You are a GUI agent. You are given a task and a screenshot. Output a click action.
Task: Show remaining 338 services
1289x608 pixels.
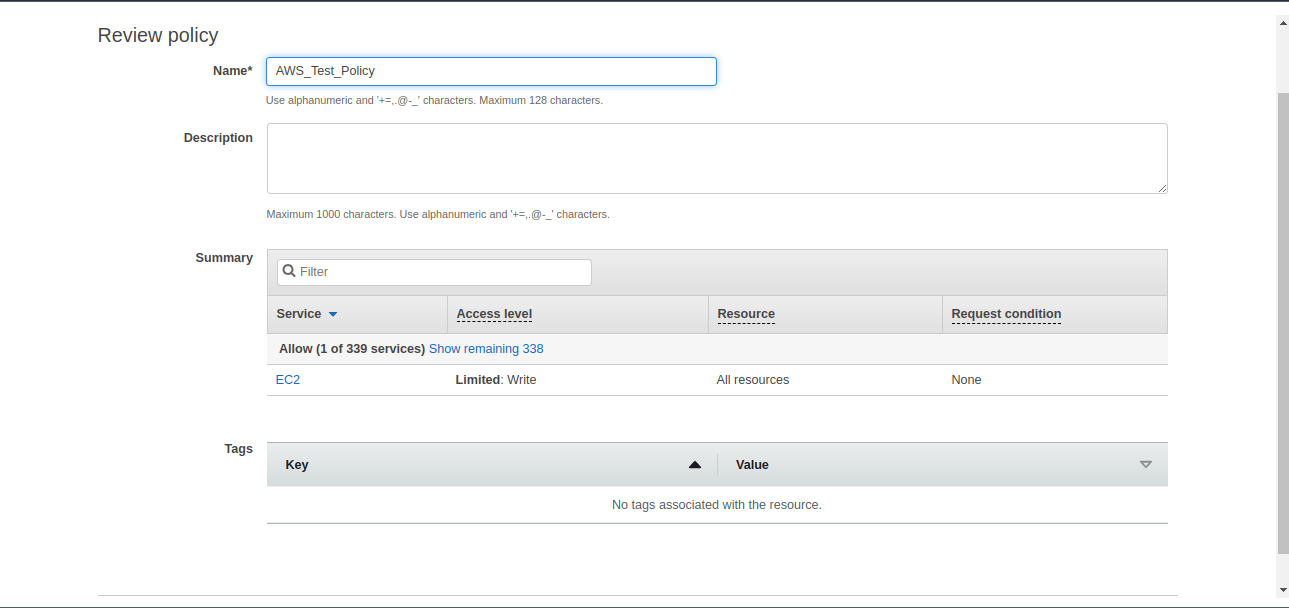click(486, 349)
